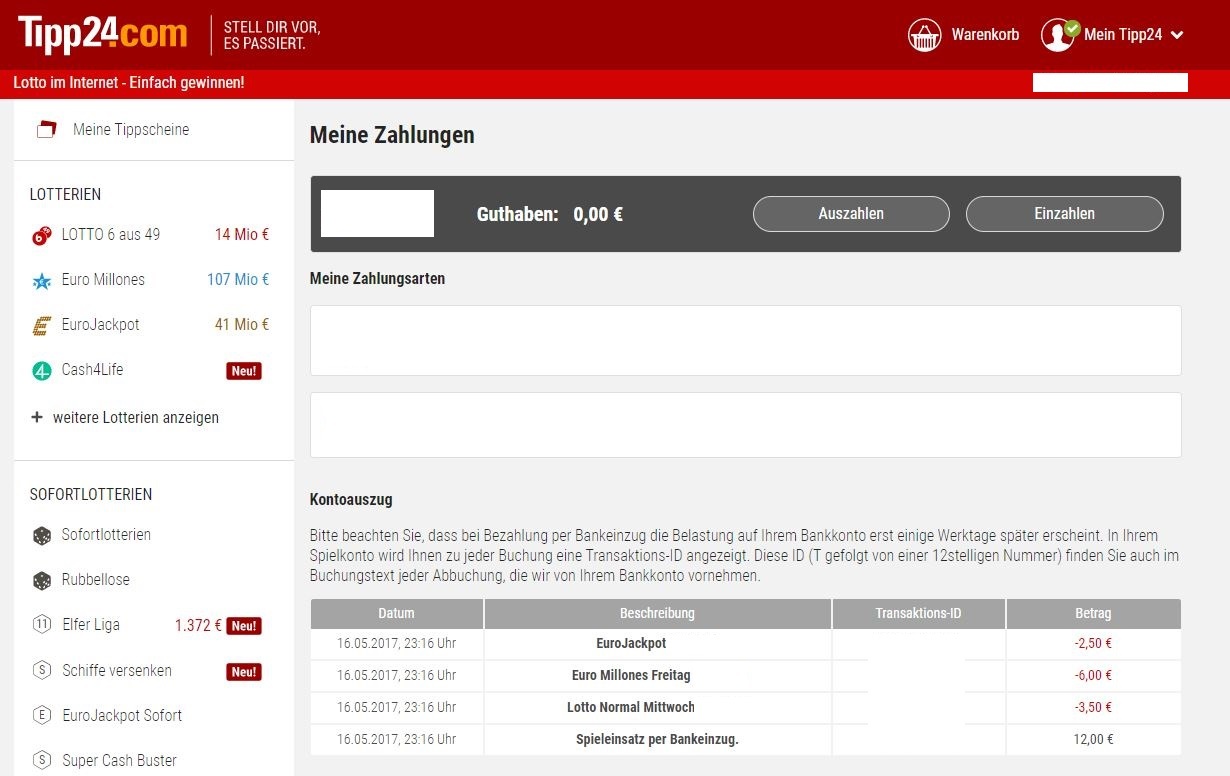Screen dimensions: 1230x776
Task: Expand the Mein Tipp24 dropdown arrow
Action: coord(1177,35)
